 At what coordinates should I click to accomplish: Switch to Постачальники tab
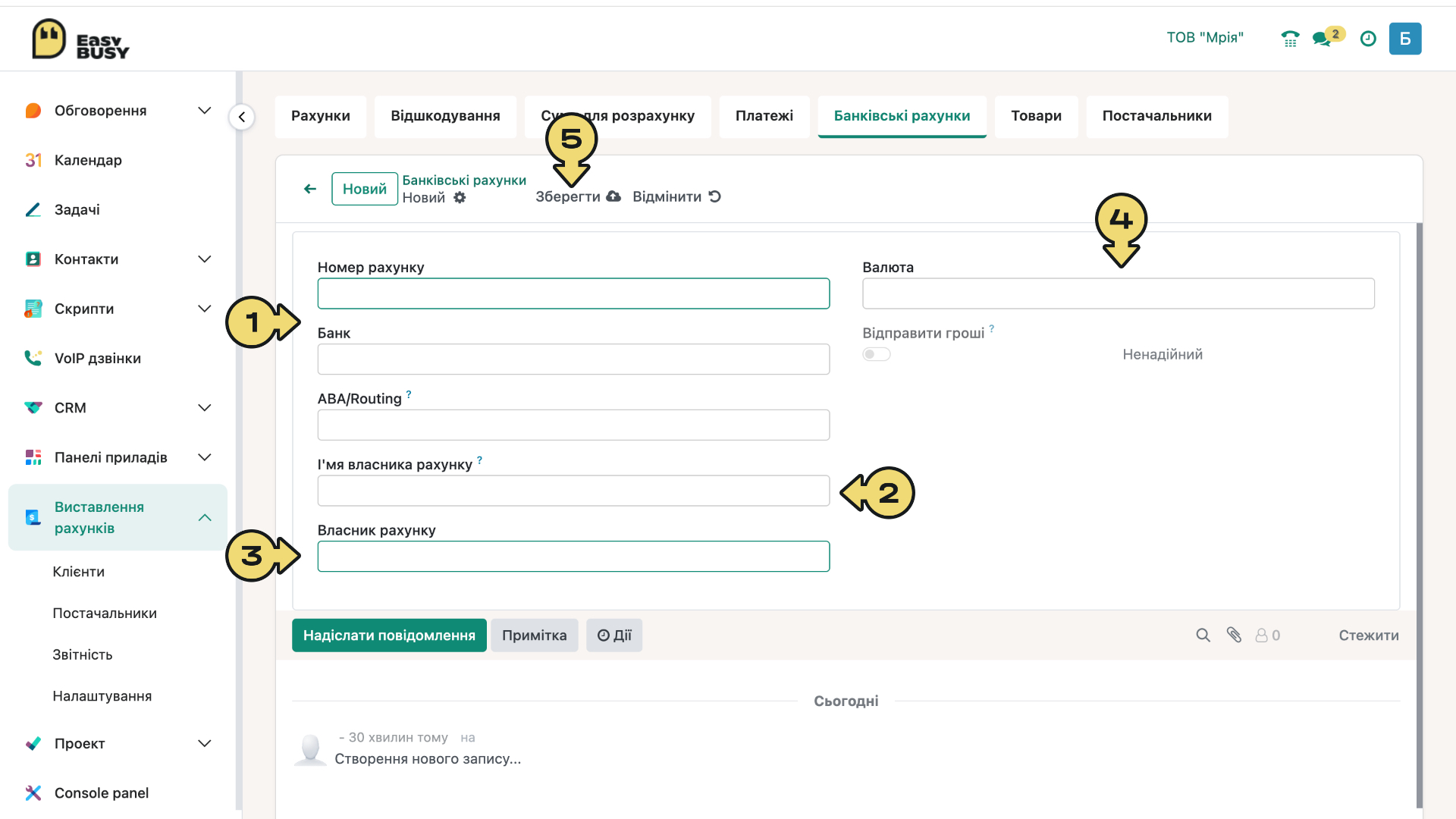(1157, 117)
